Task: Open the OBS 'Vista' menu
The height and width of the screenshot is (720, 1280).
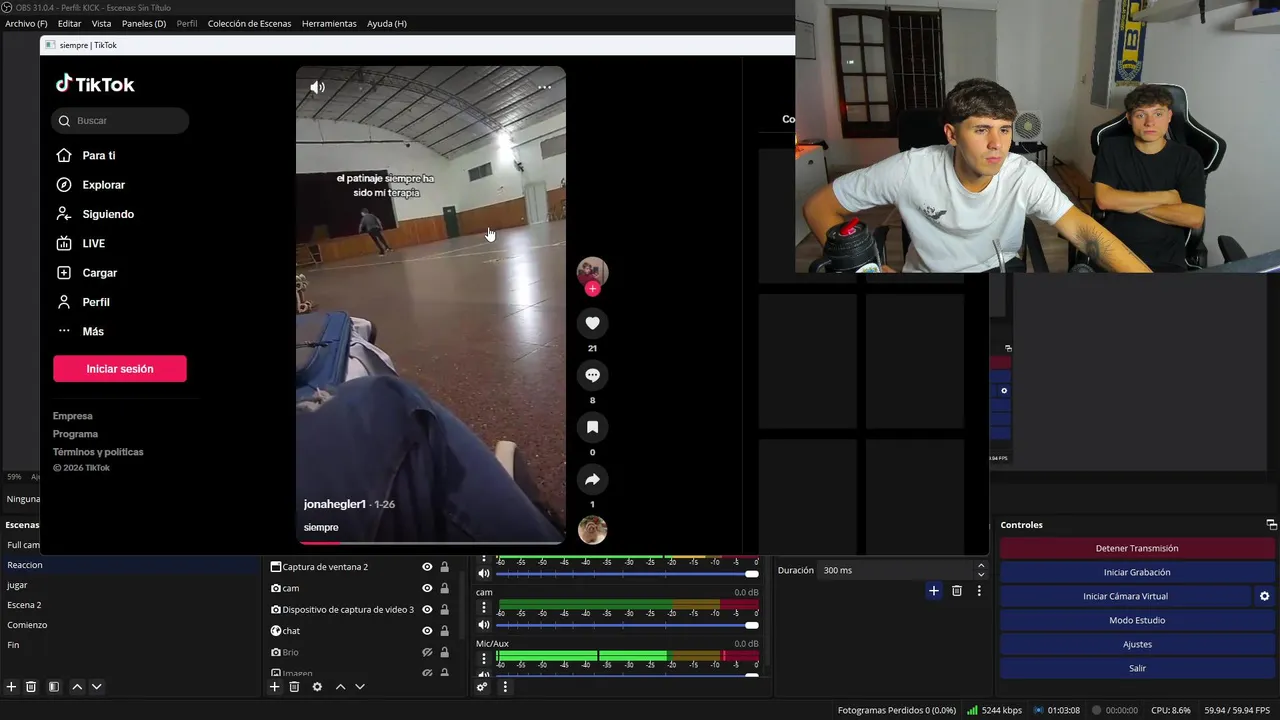Action: [x=101, y=23]
